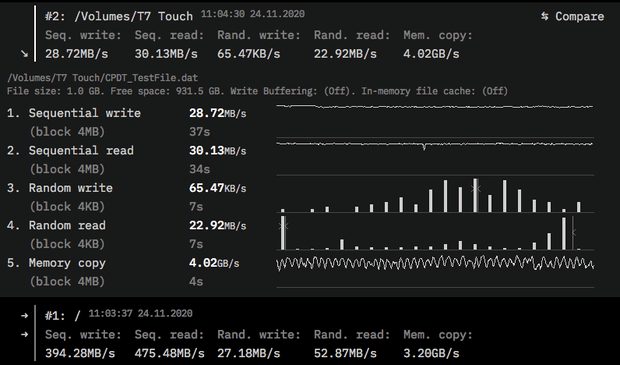Click the Random write bar chart

click(435, 195)
